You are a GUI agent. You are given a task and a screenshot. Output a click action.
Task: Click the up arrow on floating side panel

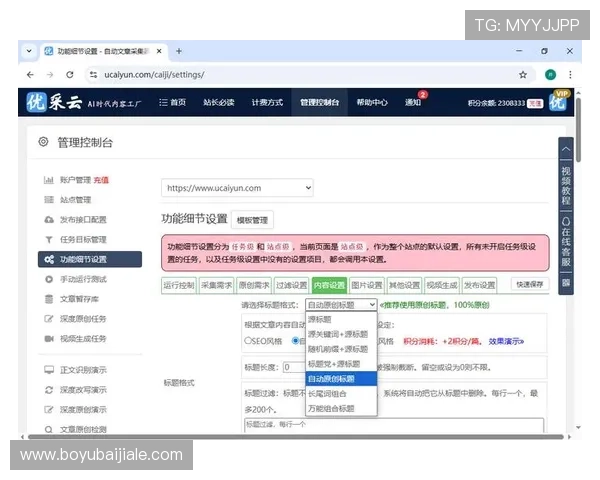566,149
